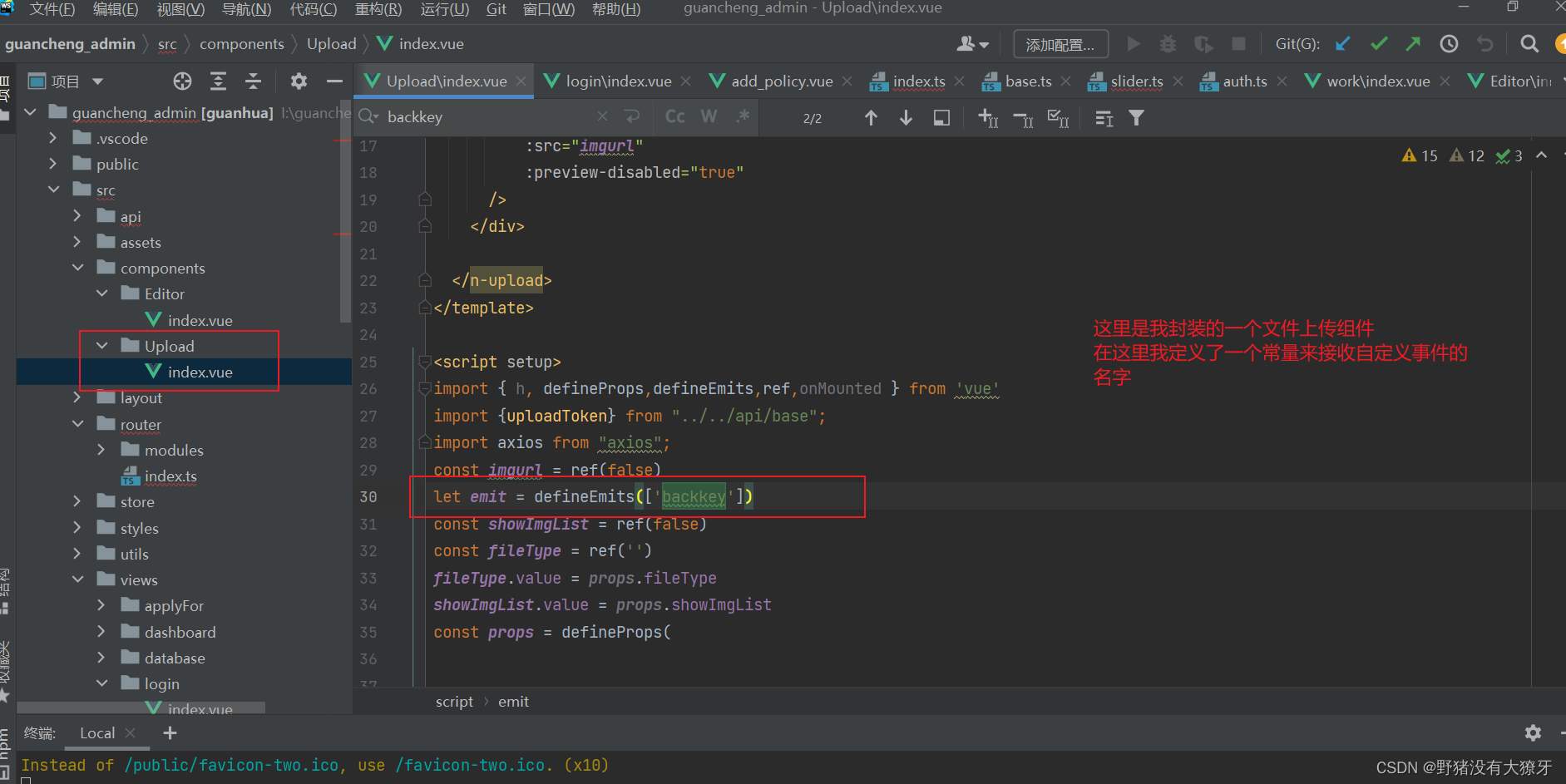
Task: Enable regex mode in the search bar
Action: click(x=743, y=116)
